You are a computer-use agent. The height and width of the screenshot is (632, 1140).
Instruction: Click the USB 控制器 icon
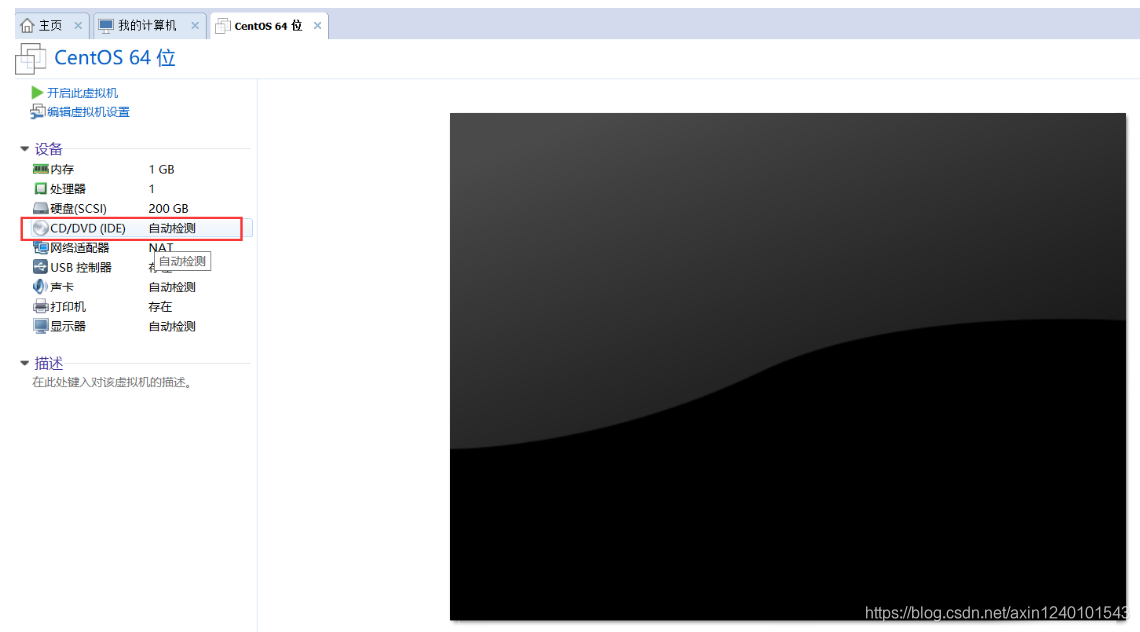[x=41, y=267]
